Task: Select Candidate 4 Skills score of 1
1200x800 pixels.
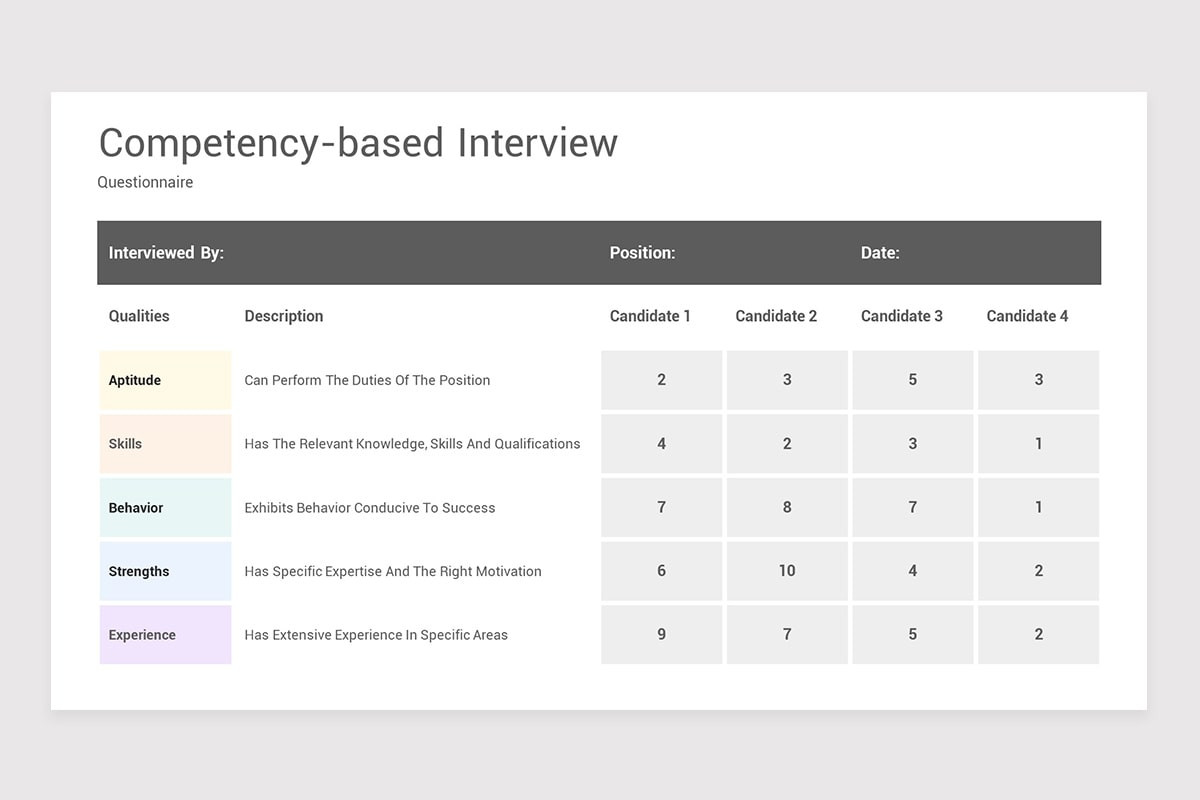Action: coord(1038,444)
